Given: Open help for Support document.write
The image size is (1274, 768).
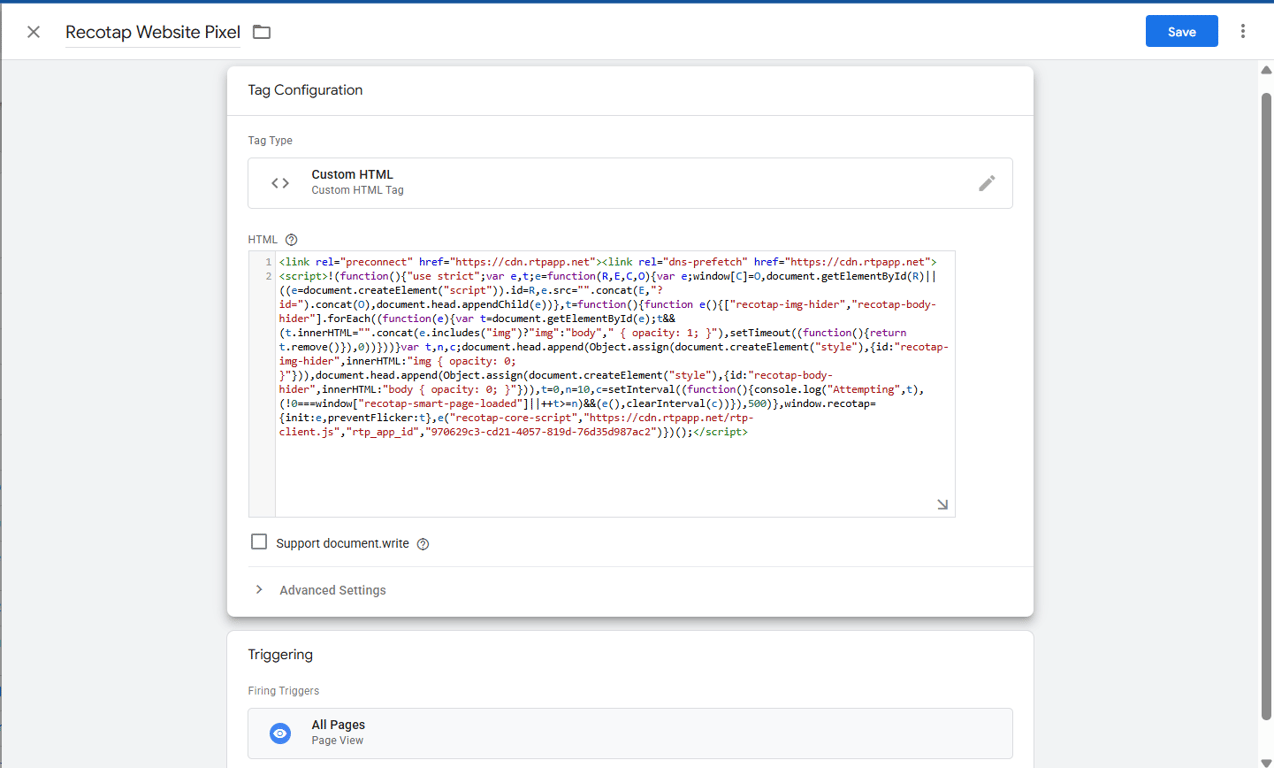Looking at the screenshot, I should click(x=423, y=544).
